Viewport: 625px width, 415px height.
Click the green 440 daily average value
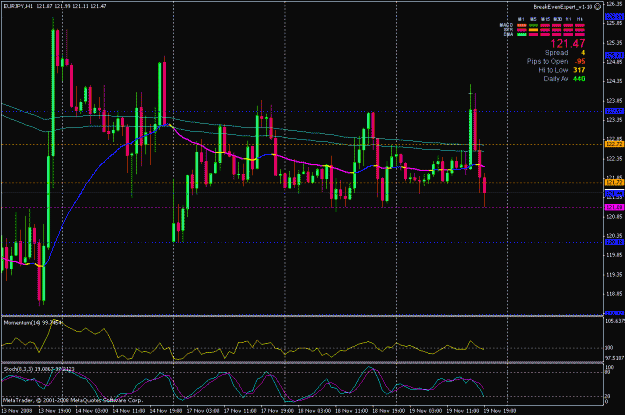click(x=579, y=79)
